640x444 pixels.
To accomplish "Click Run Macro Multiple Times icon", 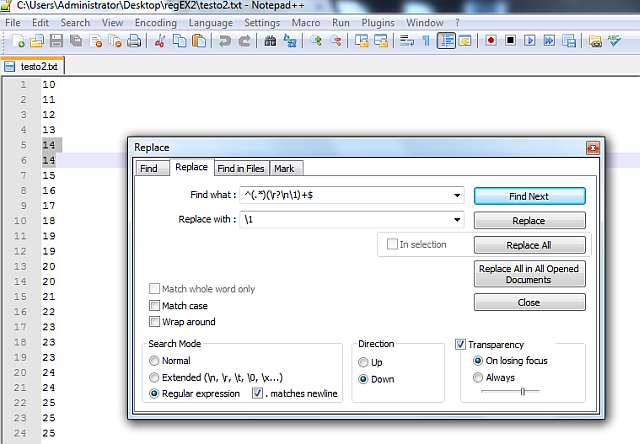I will coord(549,41).
